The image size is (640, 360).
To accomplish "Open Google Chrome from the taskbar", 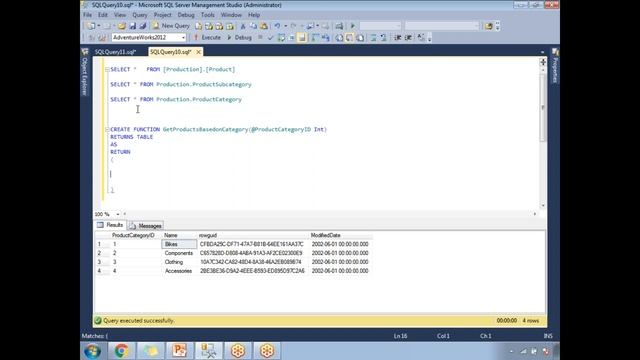I will point(121,351).
